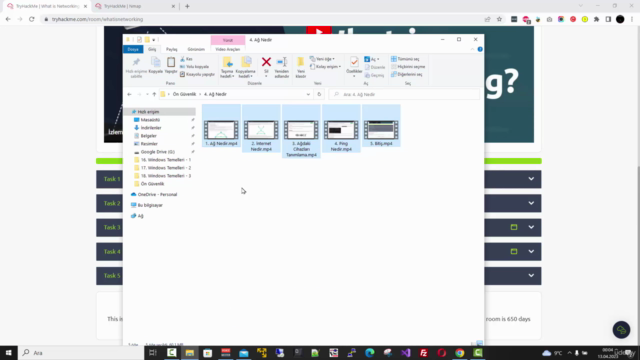Open Visual Studio from the taskbar
640x360 pixels.
[x=405, y=353]
